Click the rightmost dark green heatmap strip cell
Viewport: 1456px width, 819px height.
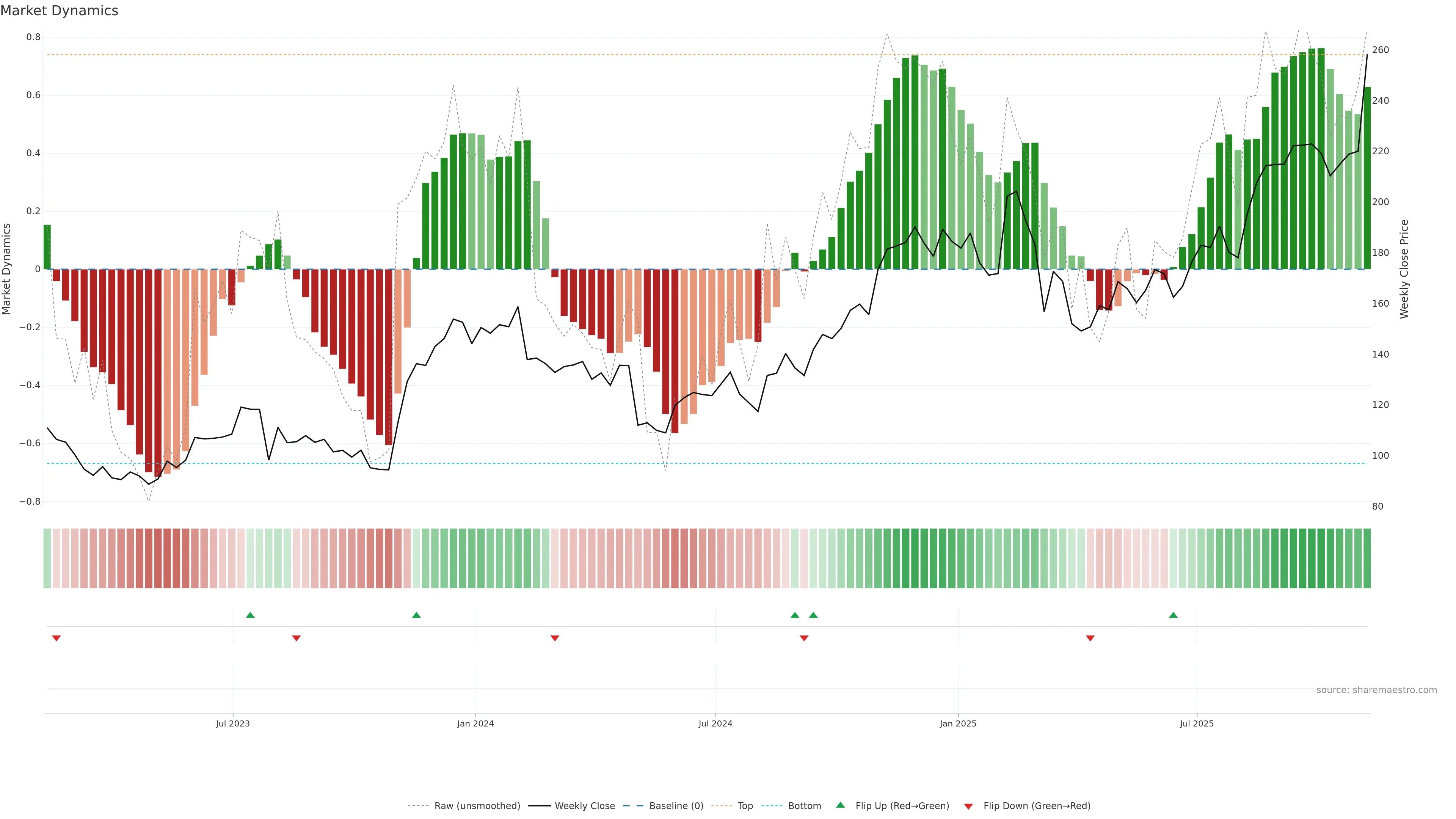pyautogui.click(x=1367, y=559)
